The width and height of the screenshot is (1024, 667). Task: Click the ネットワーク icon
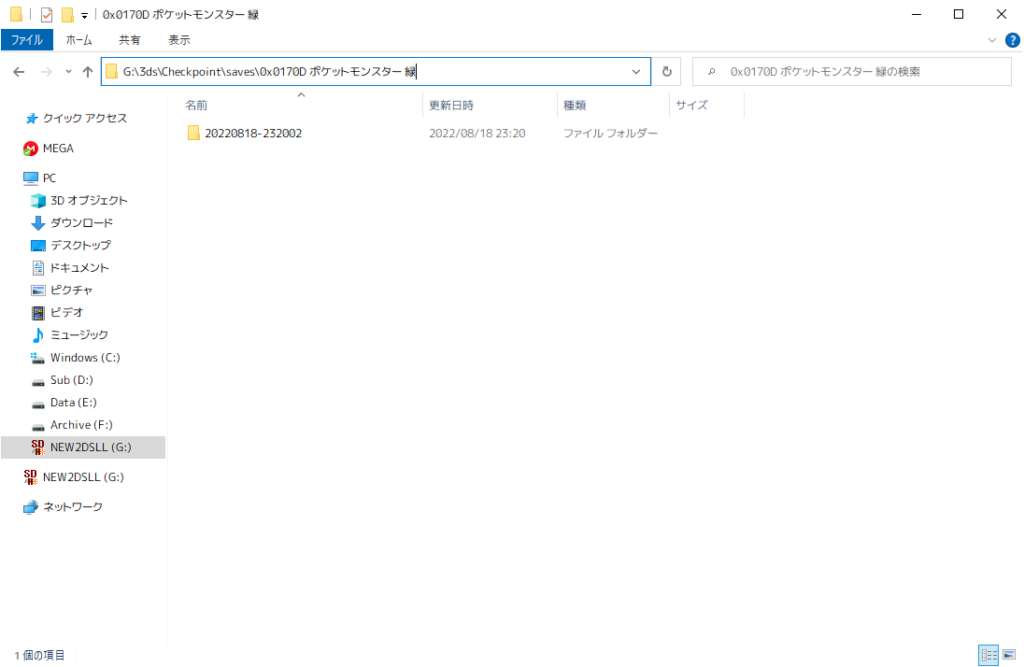(30, 507)
